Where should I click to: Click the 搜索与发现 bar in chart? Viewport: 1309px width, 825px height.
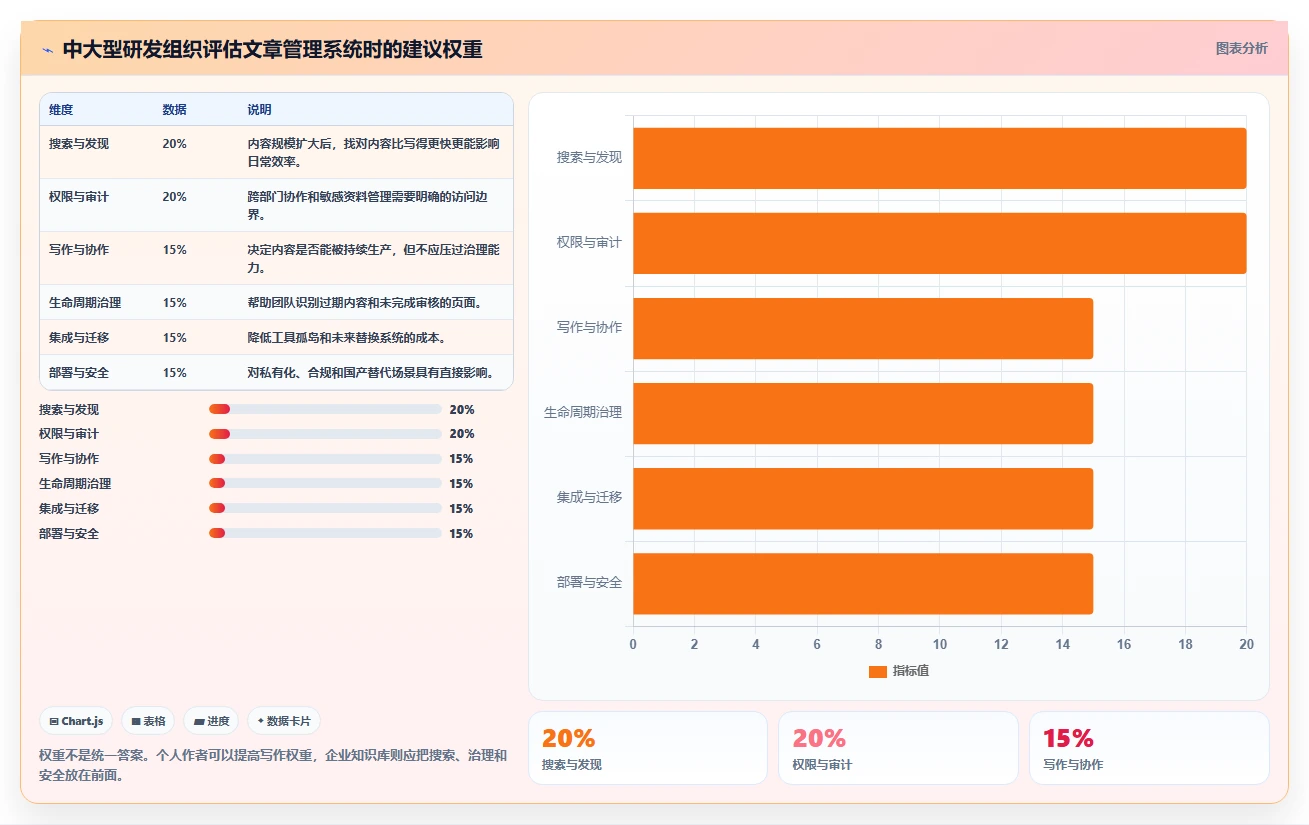coord(939,158)
